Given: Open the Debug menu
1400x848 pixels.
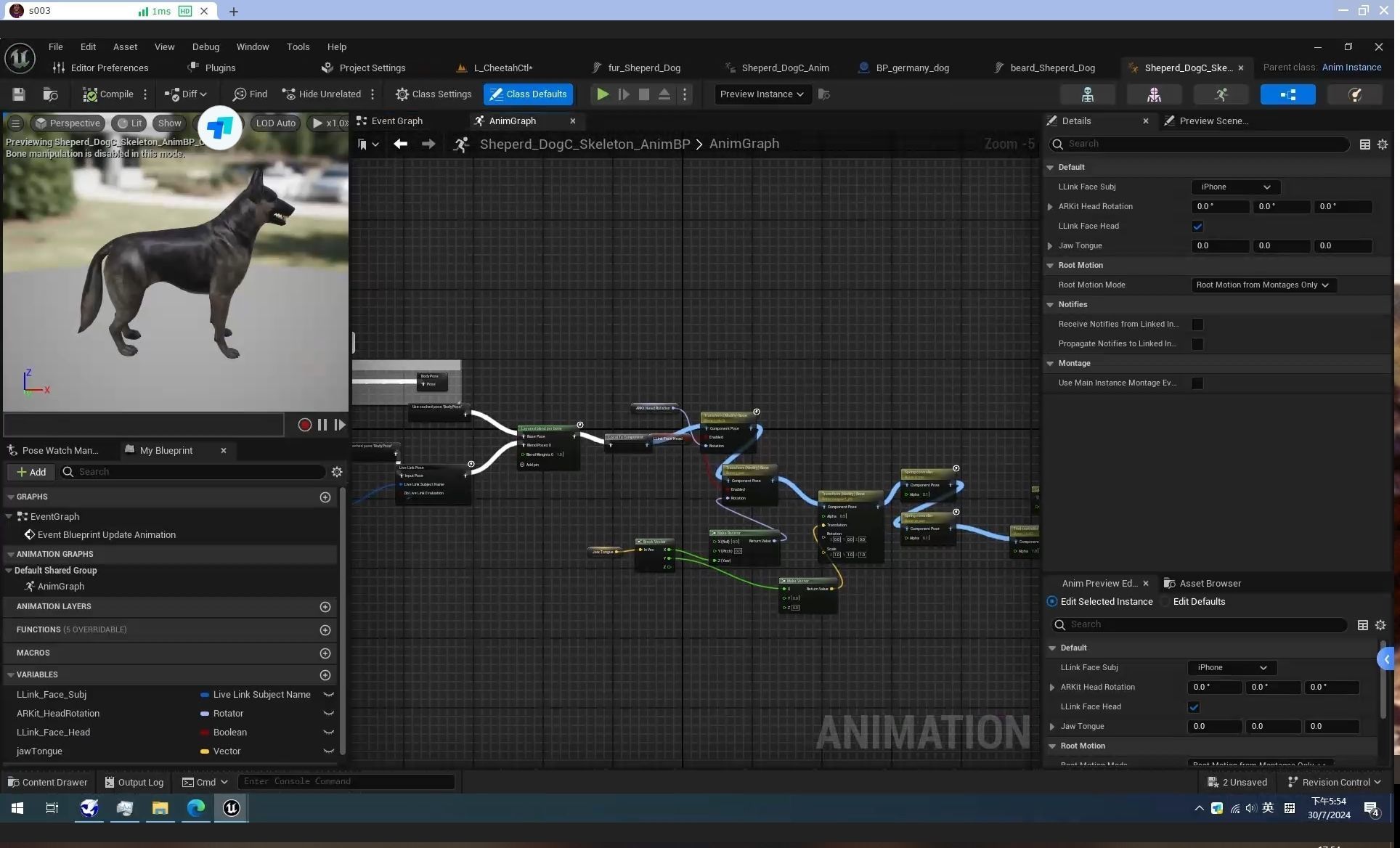Looking at the screenshot, I should 205,46.
